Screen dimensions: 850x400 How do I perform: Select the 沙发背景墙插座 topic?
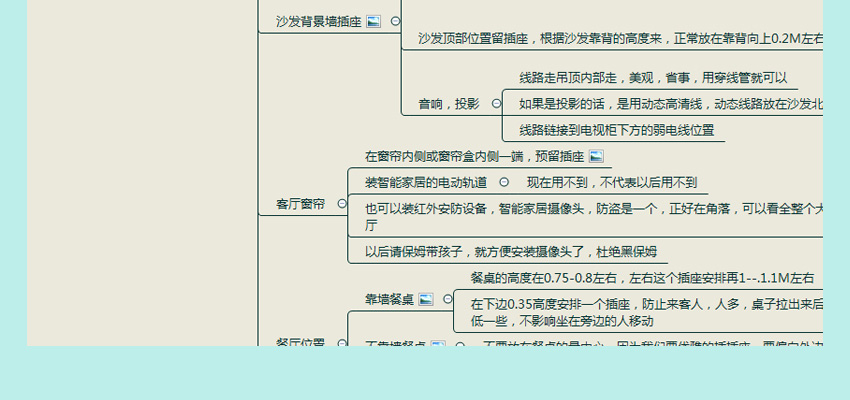click(318, 22)
